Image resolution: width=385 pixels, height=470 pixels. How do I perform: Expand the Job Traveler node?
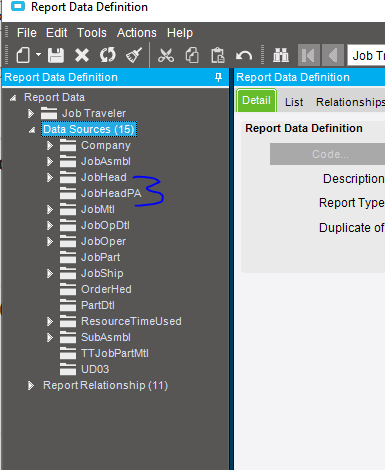31,113
